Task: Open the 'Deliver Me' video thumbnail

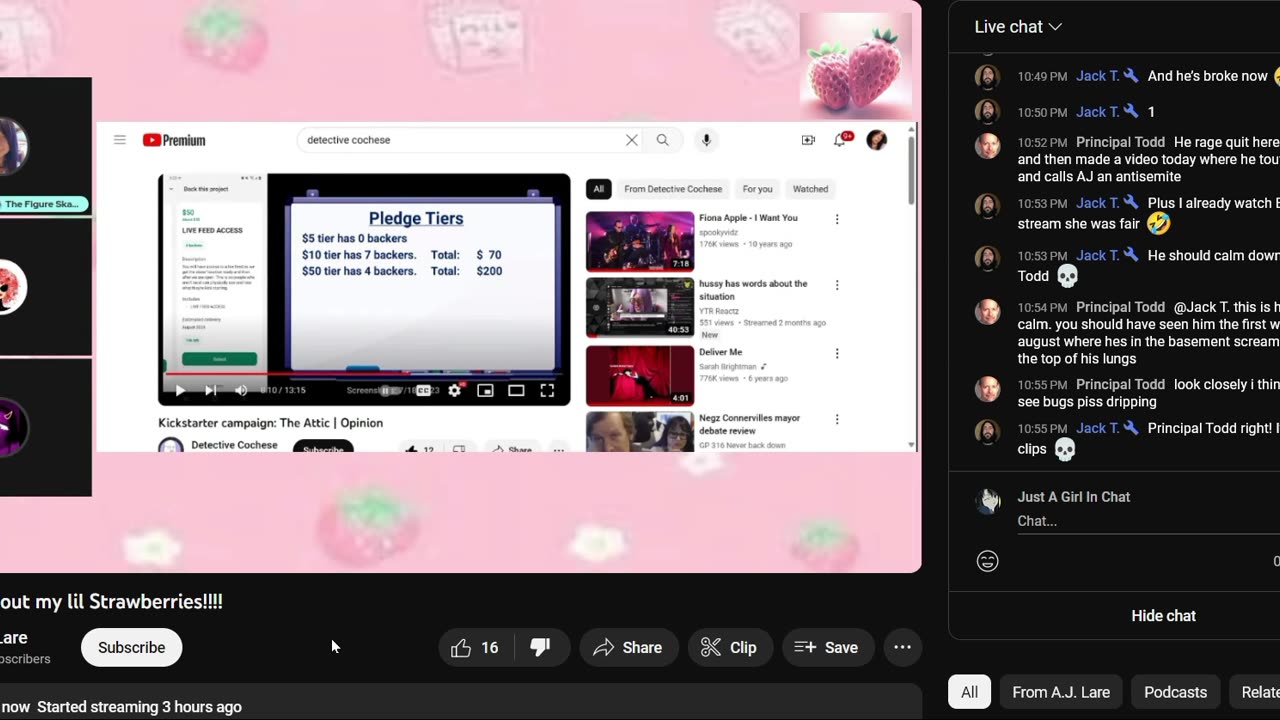Action: coord(640,375)
